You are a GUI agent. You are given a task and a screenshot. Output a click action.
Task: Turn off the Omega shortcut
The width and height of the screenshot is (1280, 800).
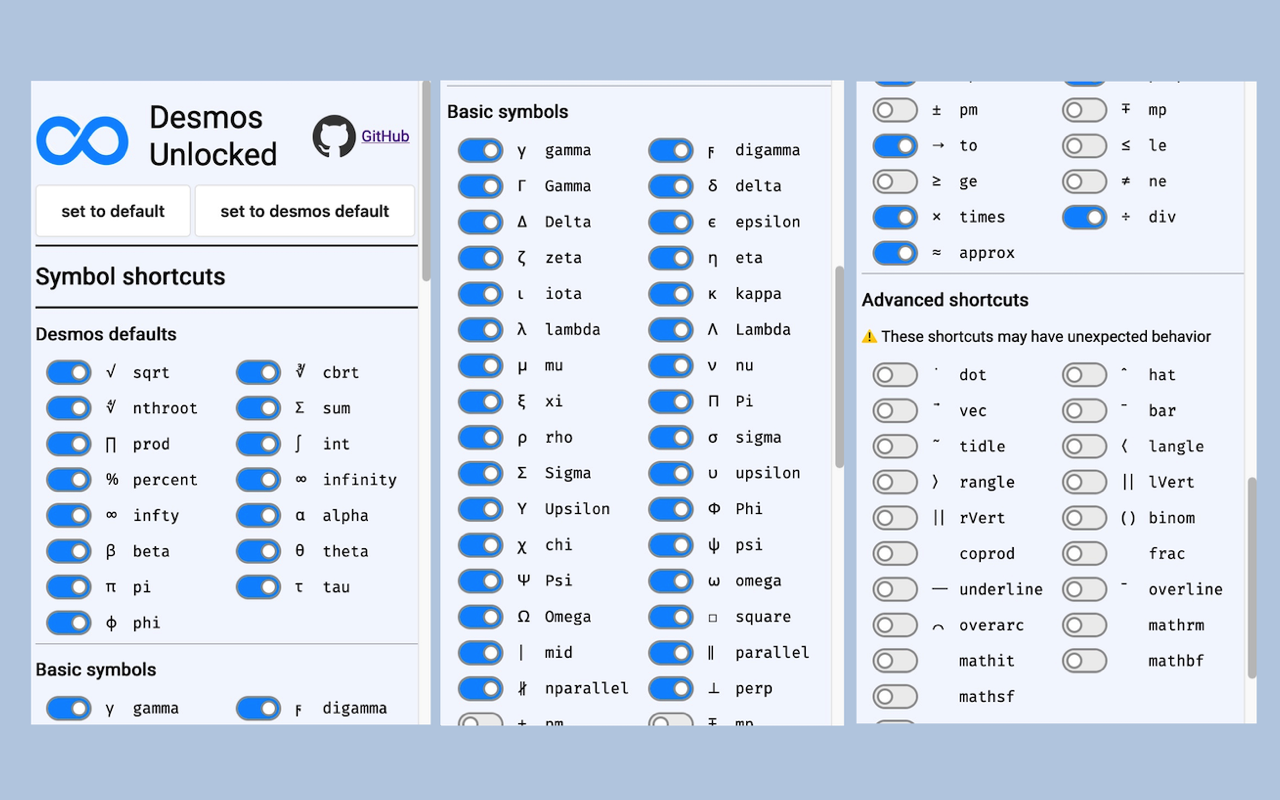click(480, 616)
